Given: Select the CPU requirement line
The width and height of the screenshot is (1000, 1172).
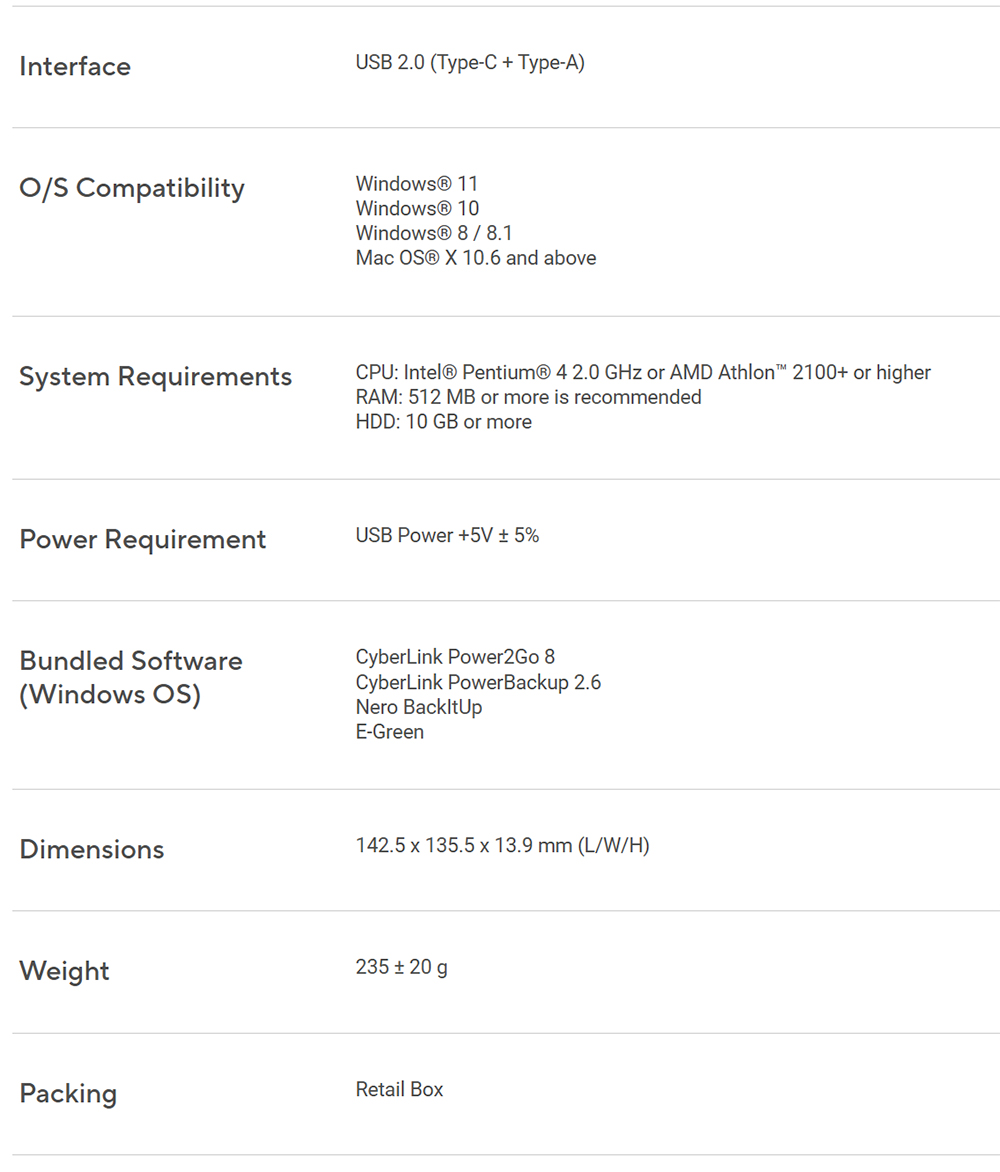Looking at the screenshot, I should (643, 373).
